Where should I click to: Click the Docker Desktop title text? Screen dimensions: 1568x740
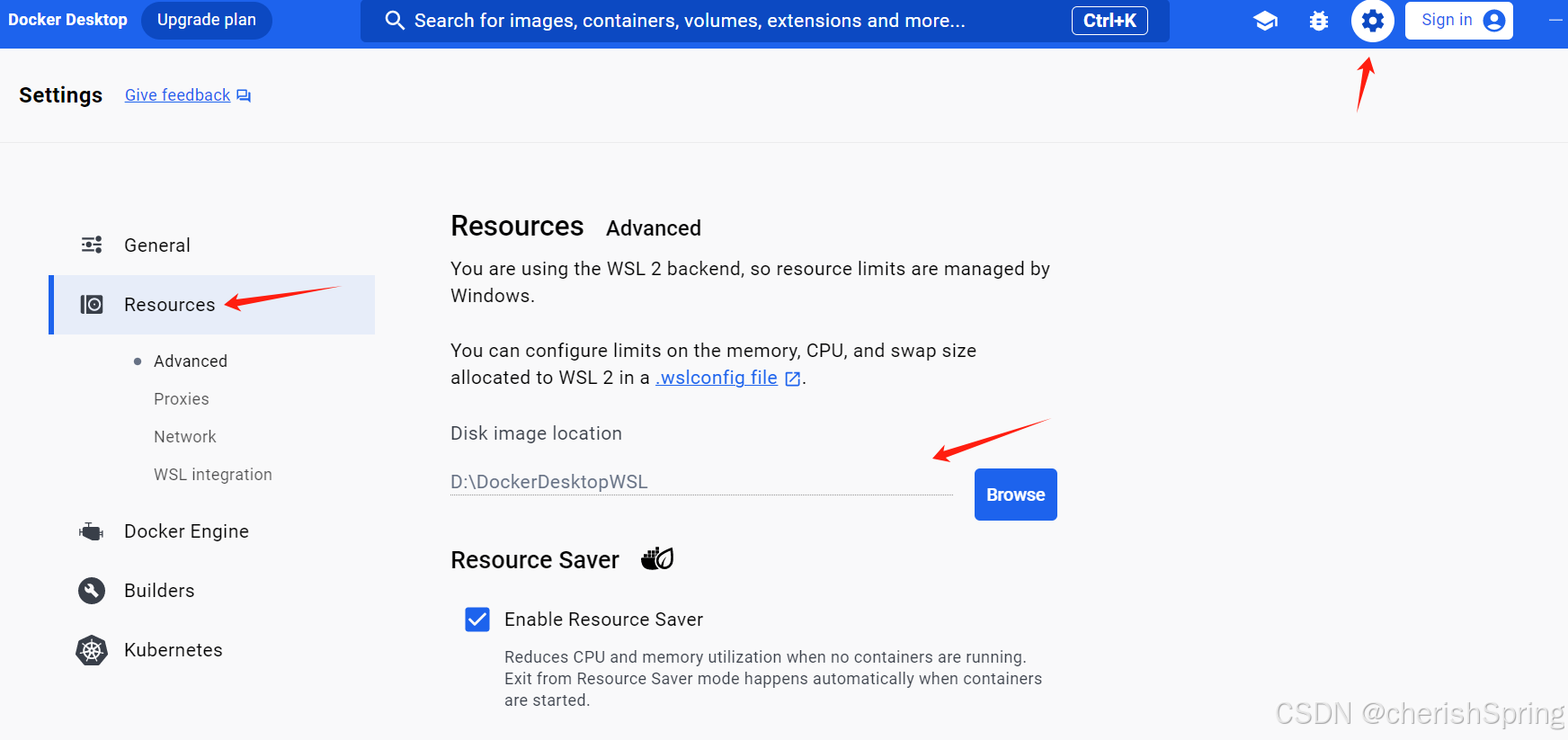pyautogui.click(x=67, y=20)
